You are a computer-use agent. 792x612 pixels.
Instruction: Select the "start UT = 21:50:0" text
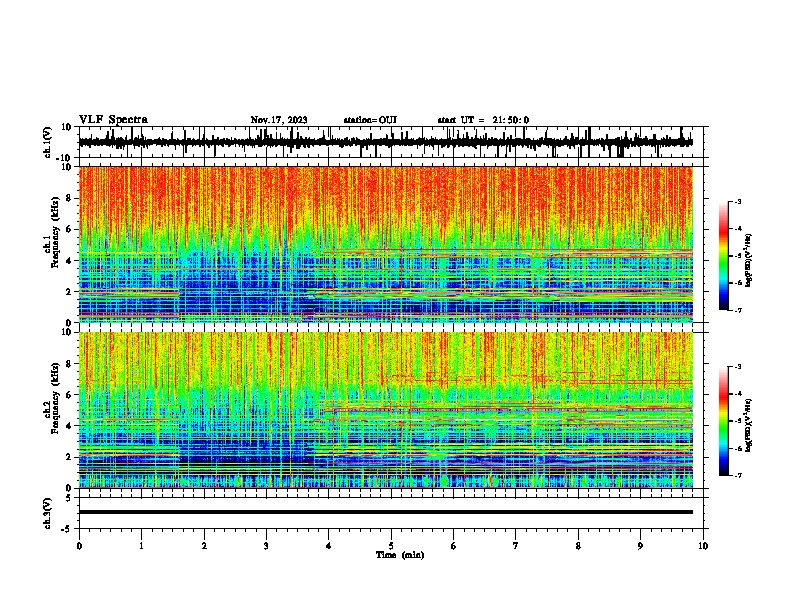(483, 120)
